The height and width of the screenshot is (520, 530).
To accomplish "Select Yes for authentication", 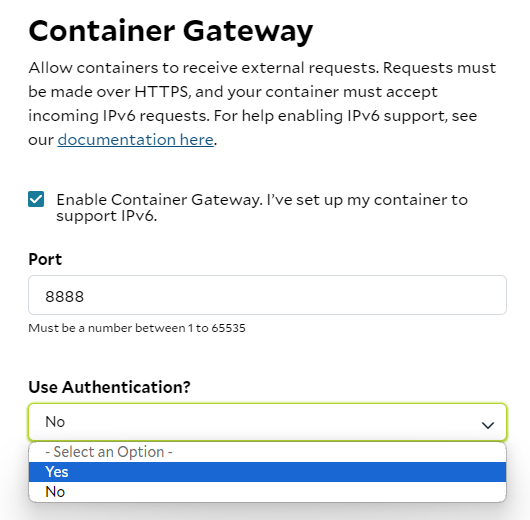I will [267, 472].
